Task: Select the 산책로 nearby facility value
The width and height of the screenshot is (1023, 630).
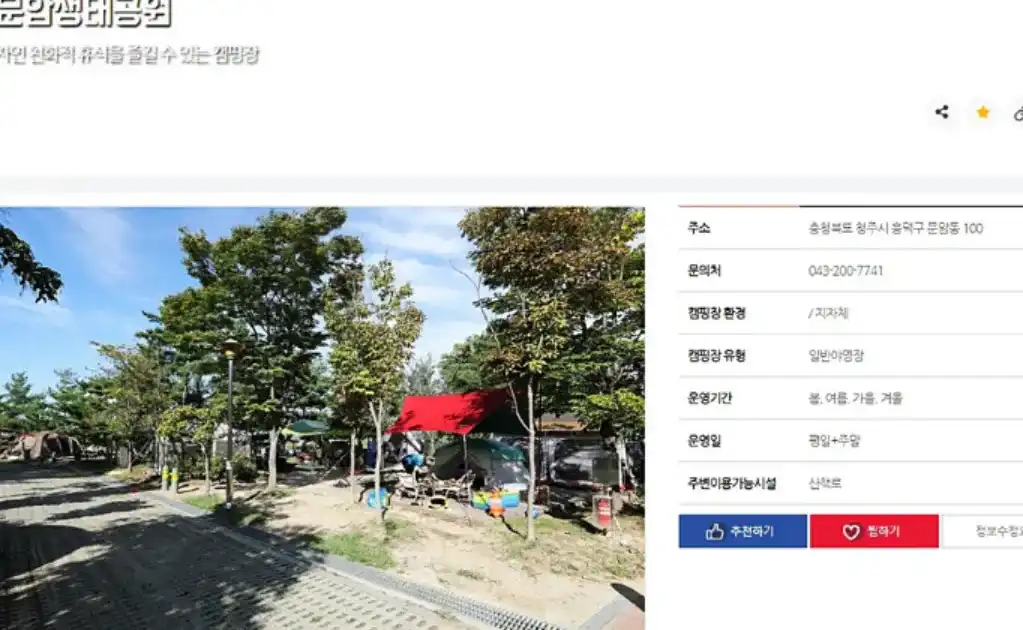Action: pyautogui.click(x=825, y=483)
